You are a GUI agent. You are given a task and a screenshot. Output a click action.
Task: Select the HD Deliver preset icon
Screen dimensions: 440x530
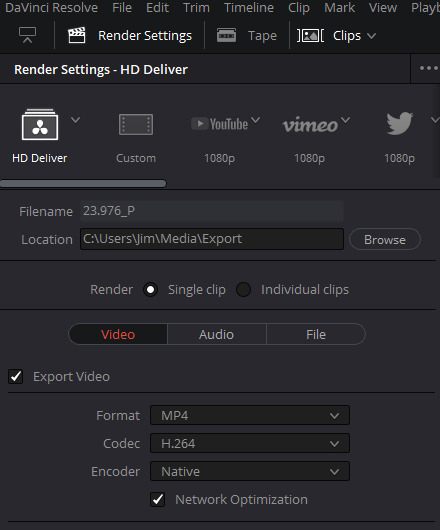40,124
